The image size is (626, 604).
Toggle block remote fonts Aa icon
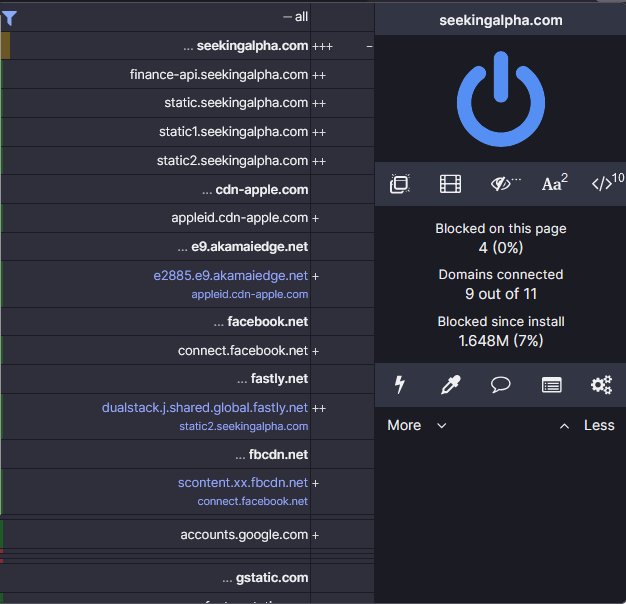pos(555,183)
